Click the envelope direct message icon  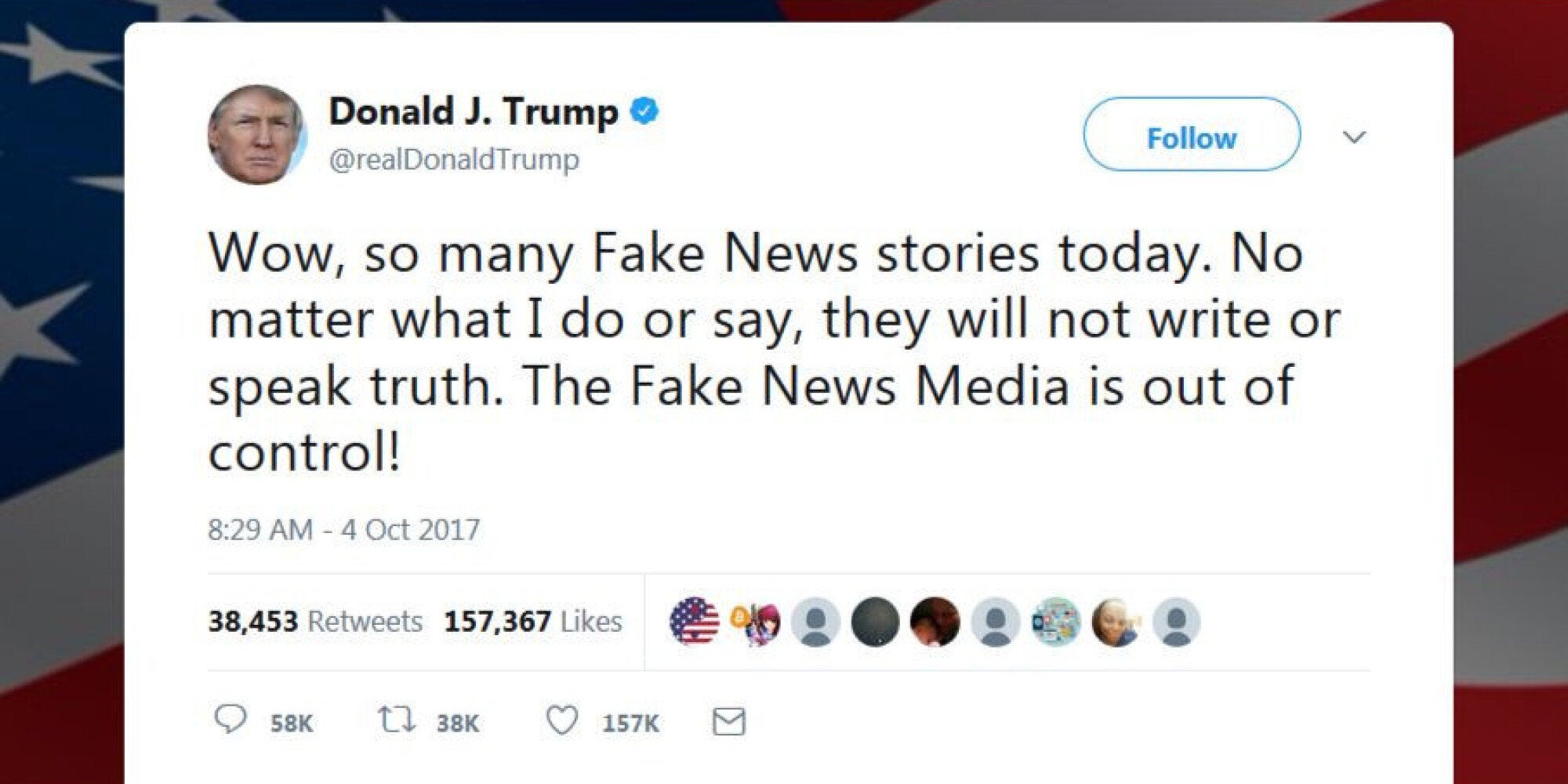click(x=728, y=722)
